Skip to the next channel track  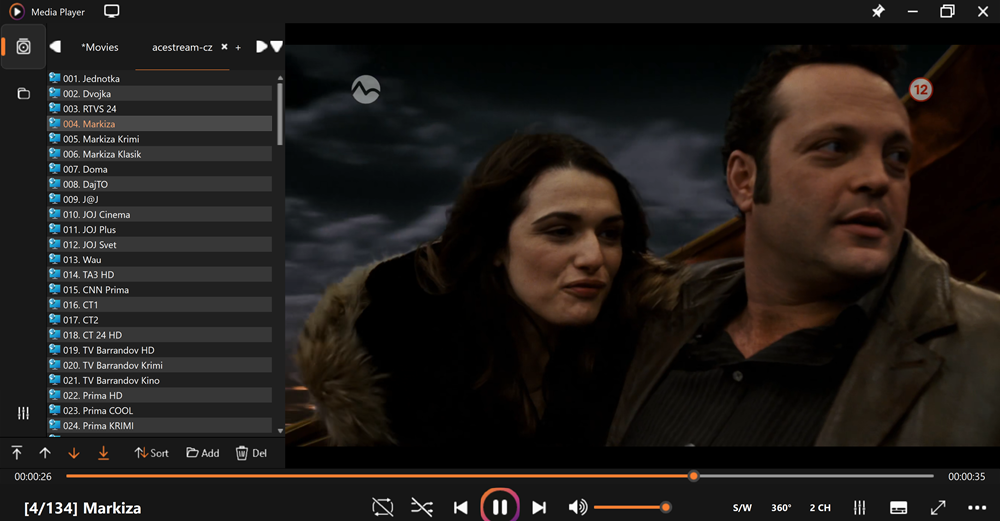[539, 508]
